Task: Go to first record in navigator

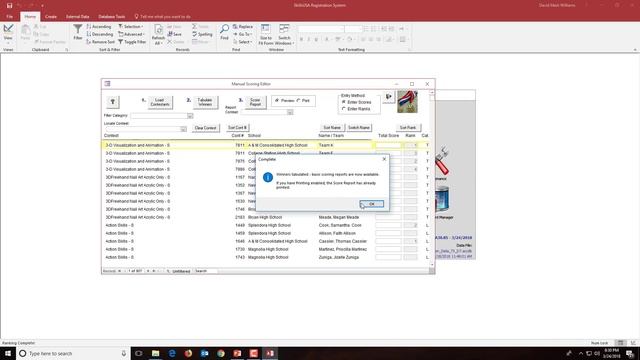Action: pyautogui.click(x=120, y=271)
